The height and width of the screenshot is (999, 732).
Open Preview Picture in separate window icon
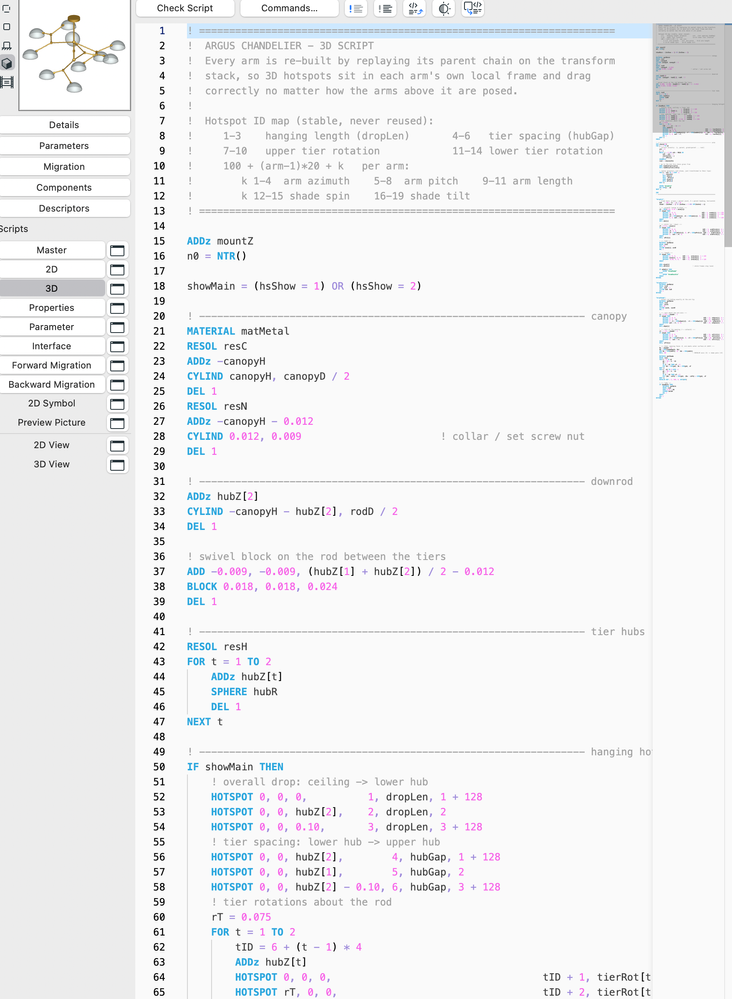pyautogui.click(x=117, y=422)
